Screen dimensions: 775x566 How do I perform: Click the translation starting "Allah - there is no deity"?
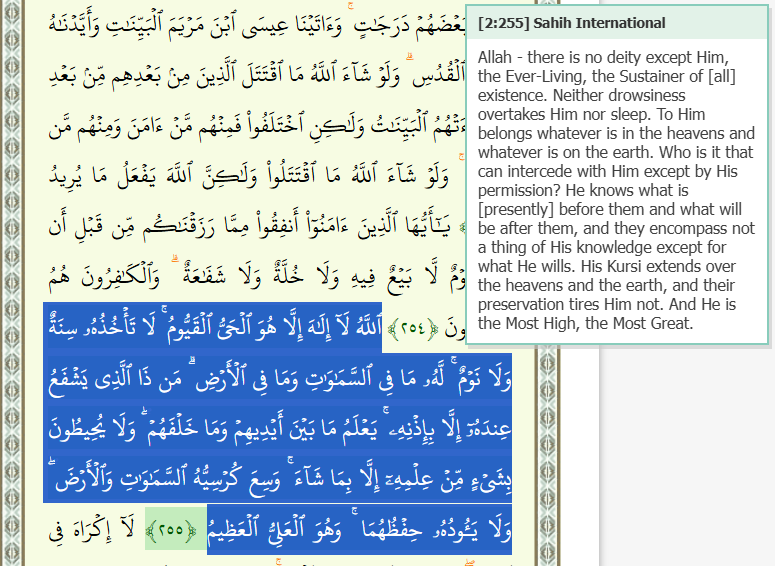(616, 190)
